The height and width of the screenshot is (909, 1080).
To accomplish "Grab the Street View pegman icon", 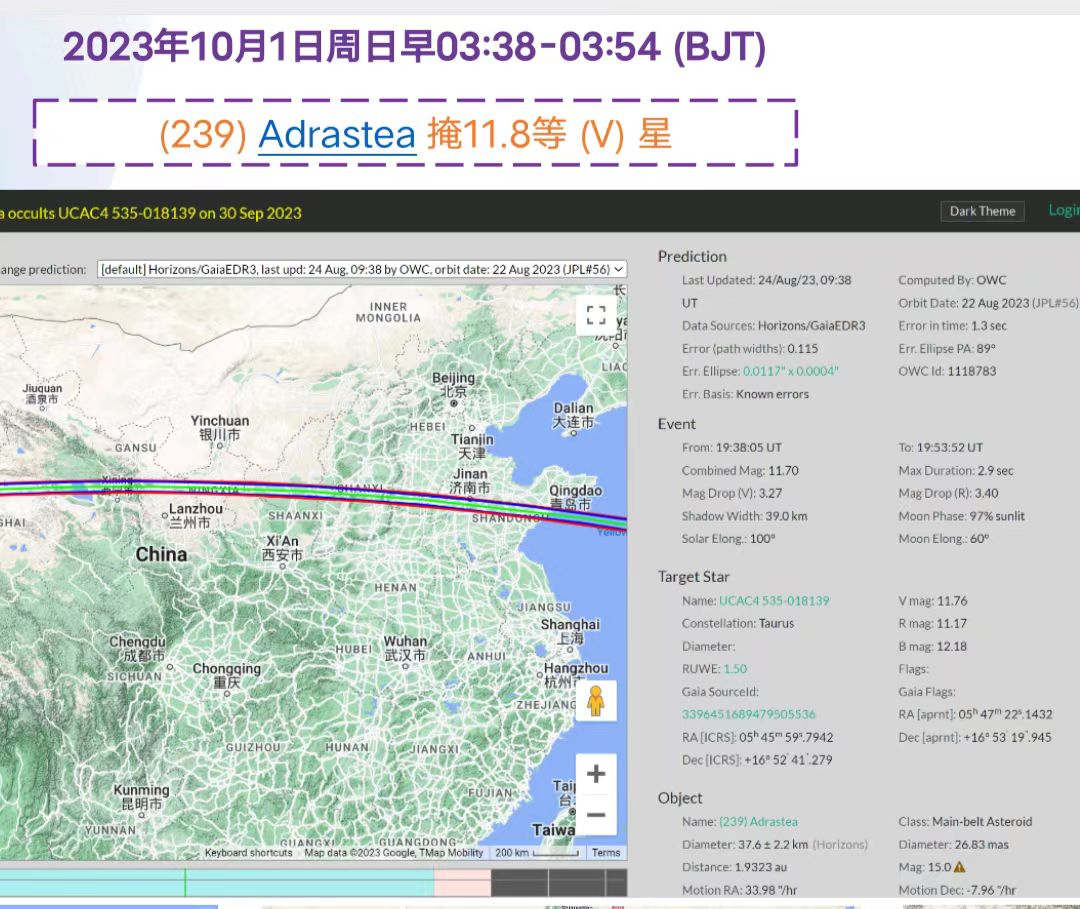I will click(x=596, y=701).
